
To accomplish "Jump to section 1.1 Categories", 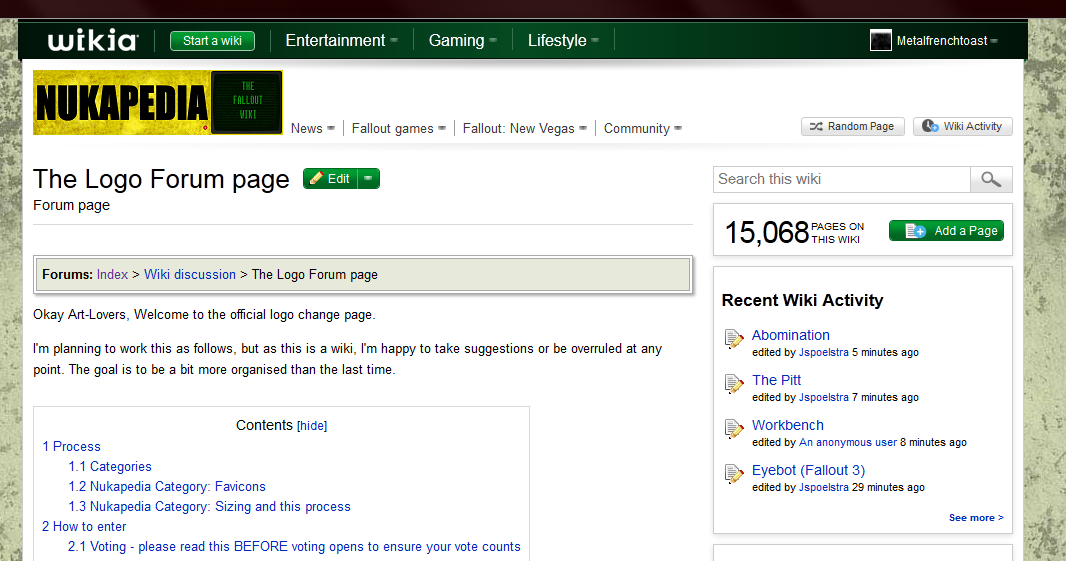I will (x=110, y=466).
